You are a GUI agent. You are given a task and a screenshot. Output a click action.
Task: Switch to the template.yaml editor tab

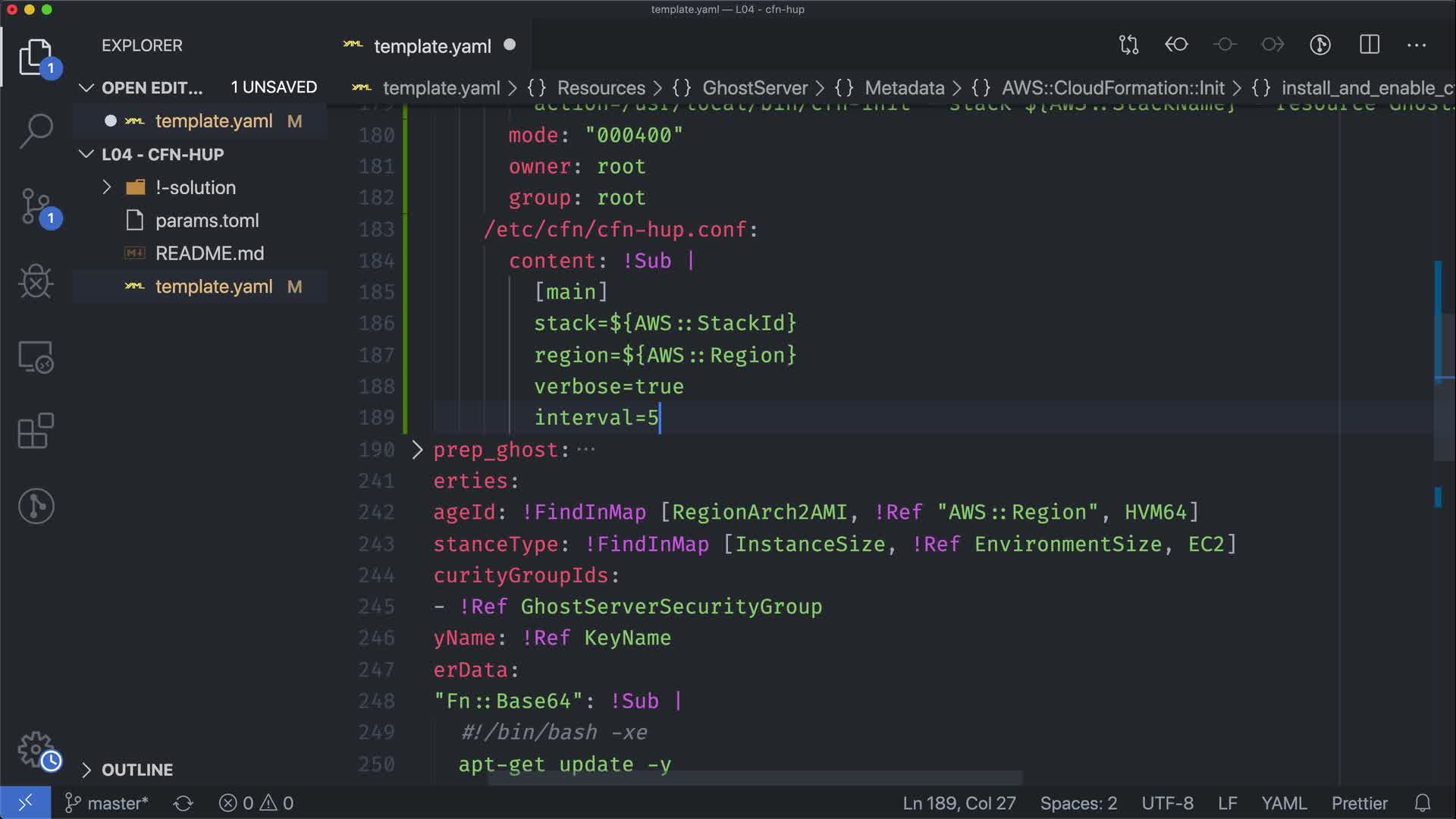pos(432,46)
